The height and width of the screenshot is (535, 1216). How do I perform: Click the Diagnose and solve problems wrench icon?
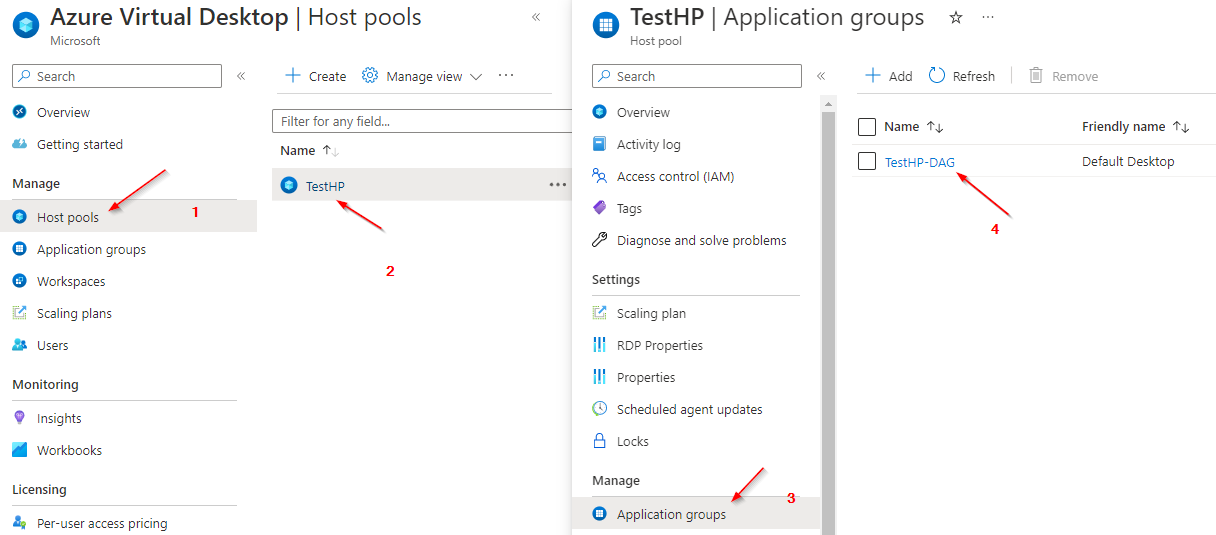pyautogui.click(x=600, y=240)
